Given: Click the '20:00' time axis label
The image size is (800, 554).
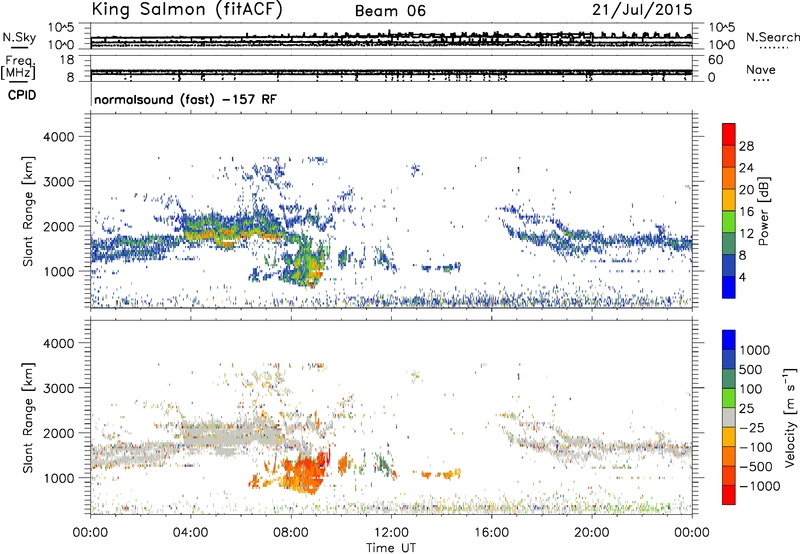Looking at the screenshot, I should coord(592,533).
